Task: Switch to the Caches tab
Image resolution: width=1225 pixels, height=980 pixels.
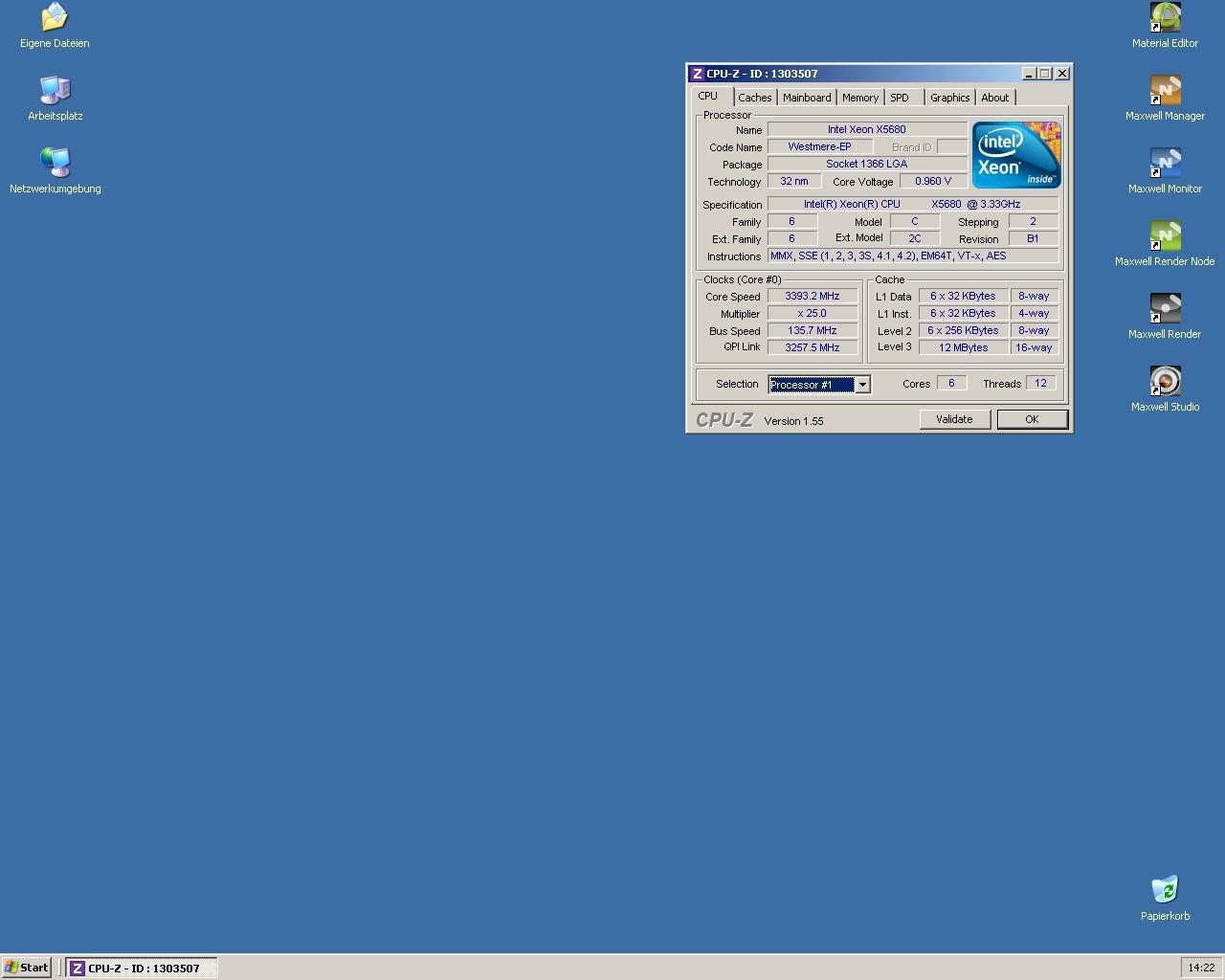Action: pyautogui.click(x=755, y=98)
